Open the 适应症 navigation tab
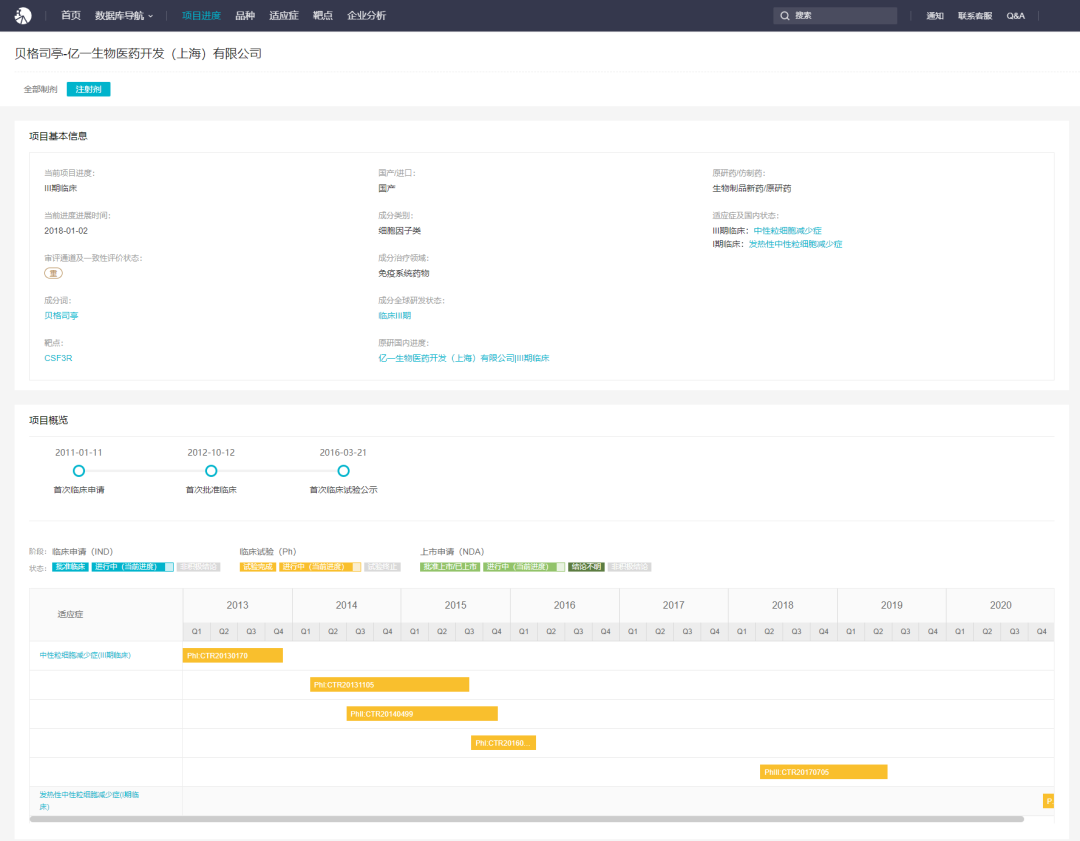1080x841 pixels. click(284, 16)
